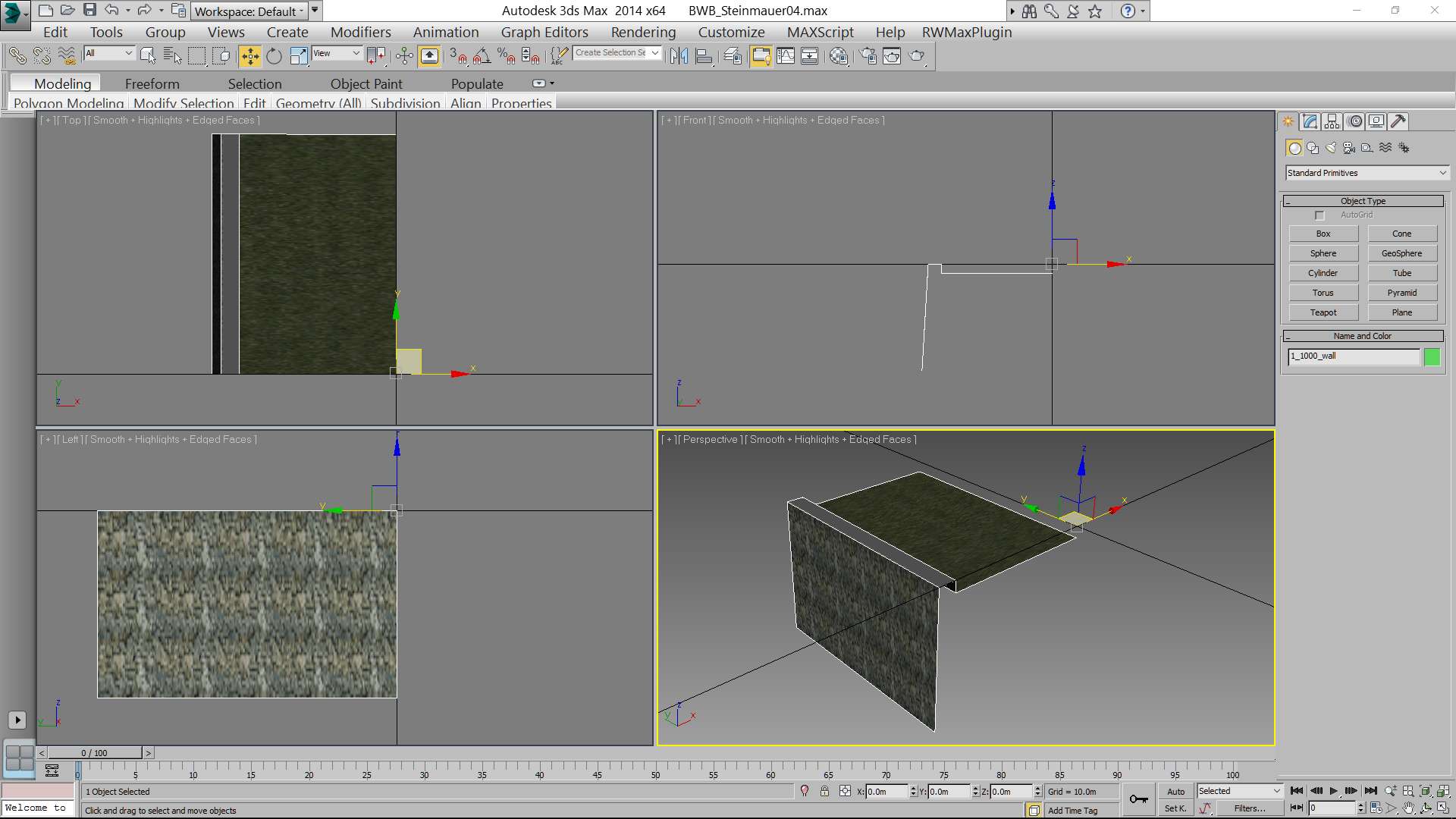This screenshot has width=1456, height=819.
Task: Toggle Auto Key mode
Action: click(1175, 791)
